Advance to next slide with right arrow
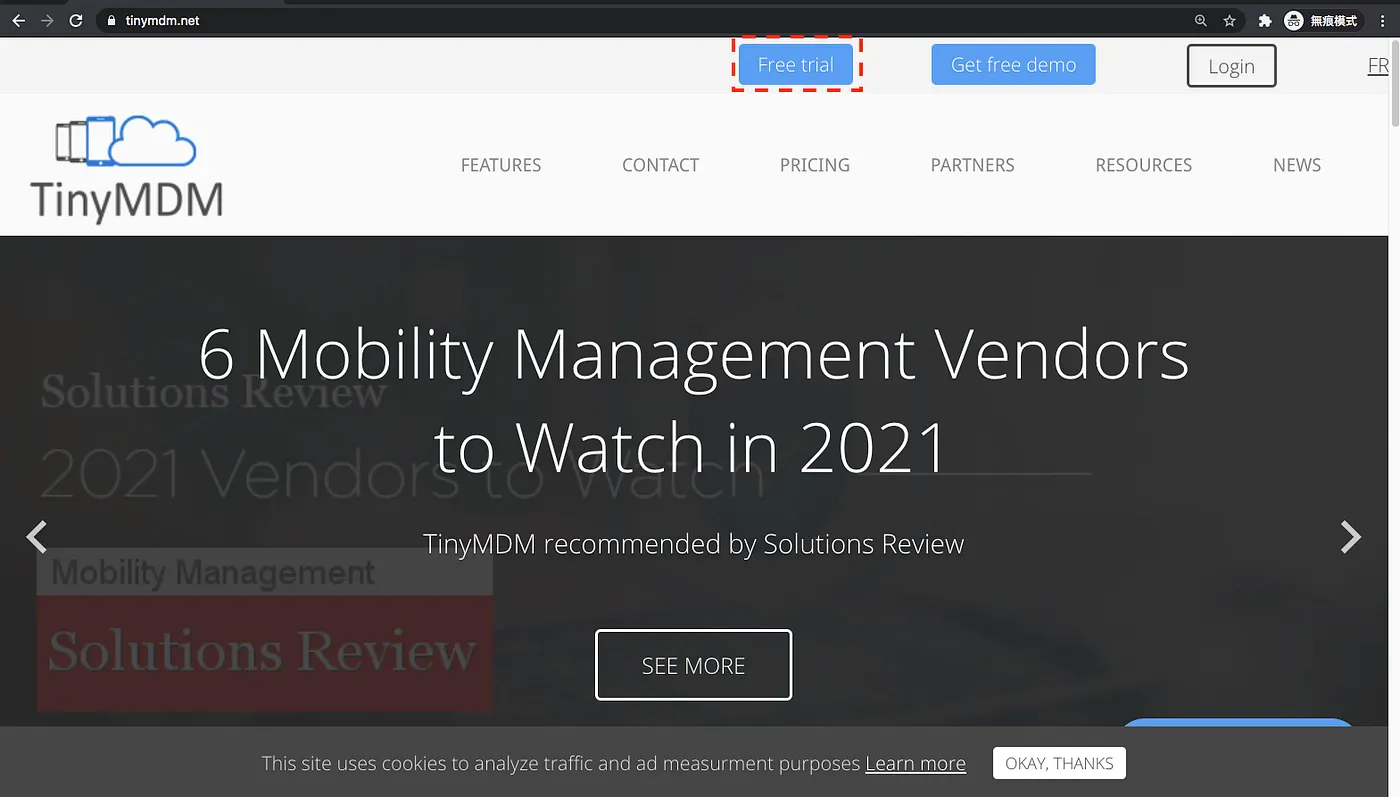Image resolution: width=1400 pixels, height=797 pixels. [x=1350, y=537]
